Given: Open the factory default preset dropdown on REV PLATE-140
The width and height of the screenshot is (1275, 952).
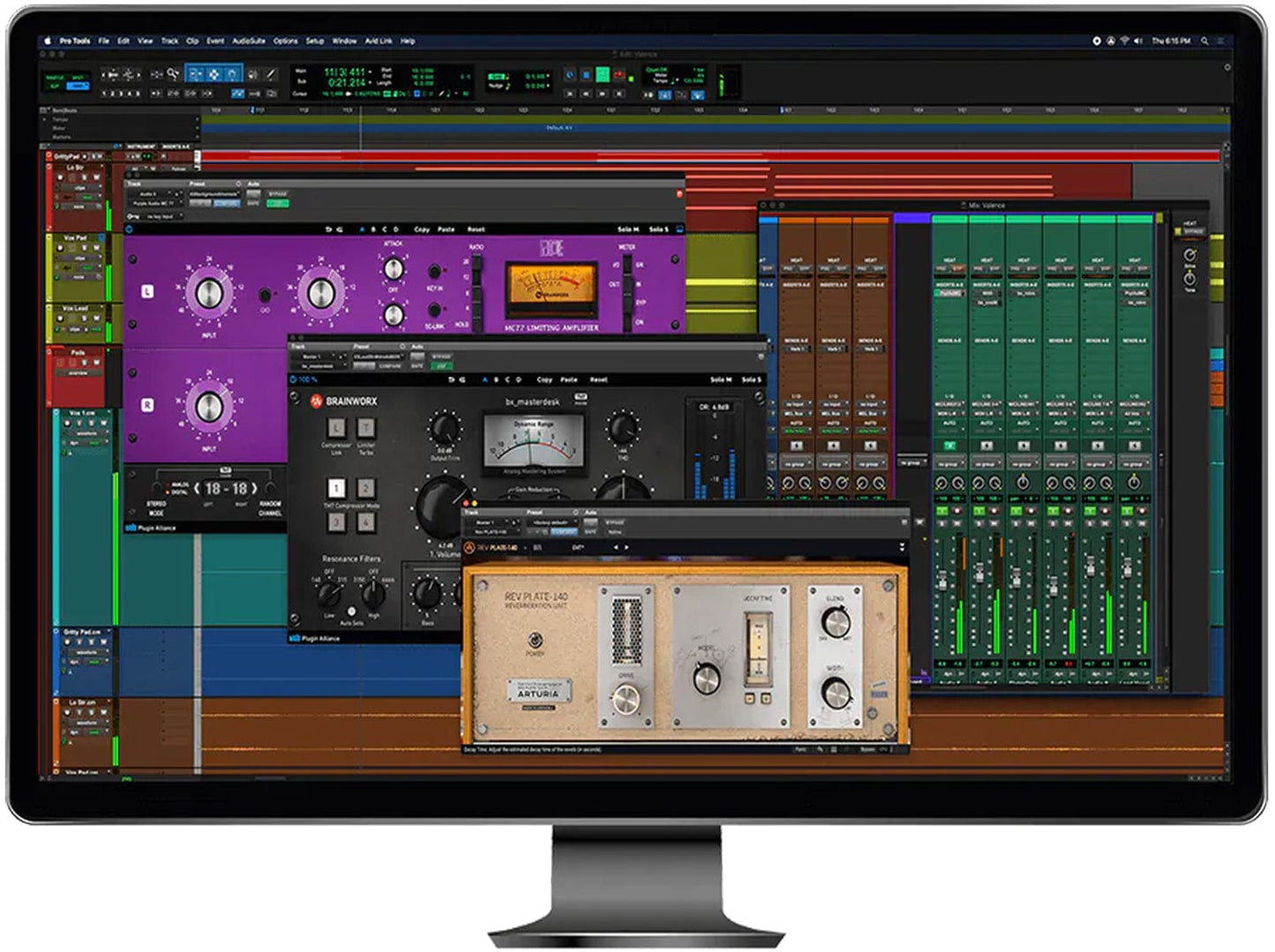Looking at the screenshot, I should pos(554,521).
